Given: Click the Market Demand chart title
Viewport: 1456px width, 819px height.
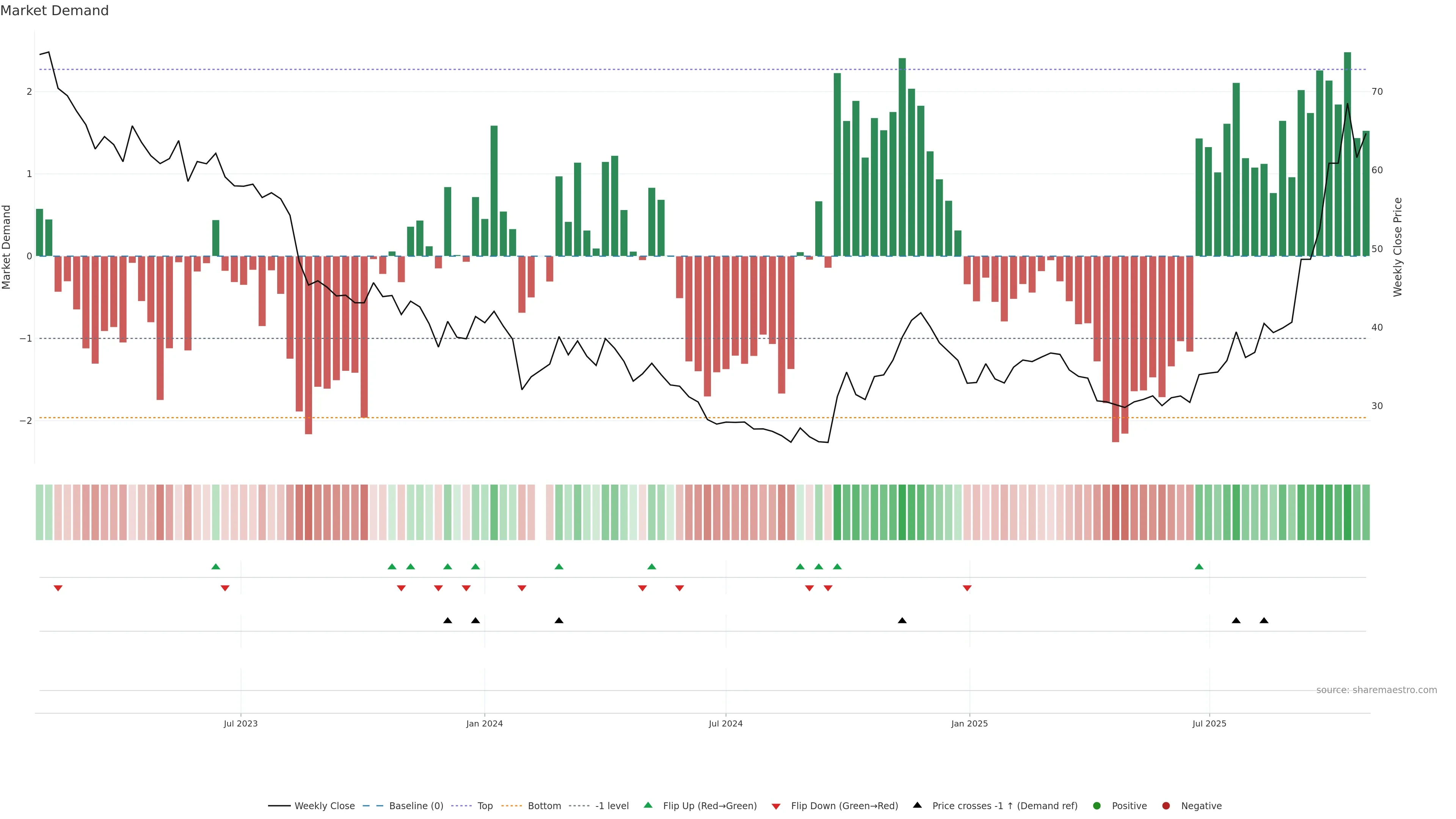Looking at the screenshot, I should click(54, 11).
